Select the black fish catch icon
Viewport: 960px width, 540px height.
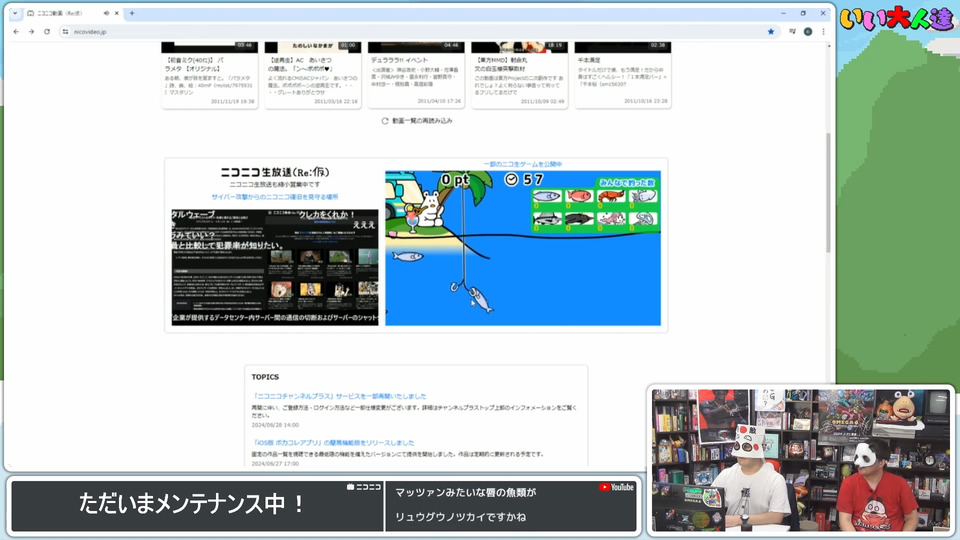[579, 218]
